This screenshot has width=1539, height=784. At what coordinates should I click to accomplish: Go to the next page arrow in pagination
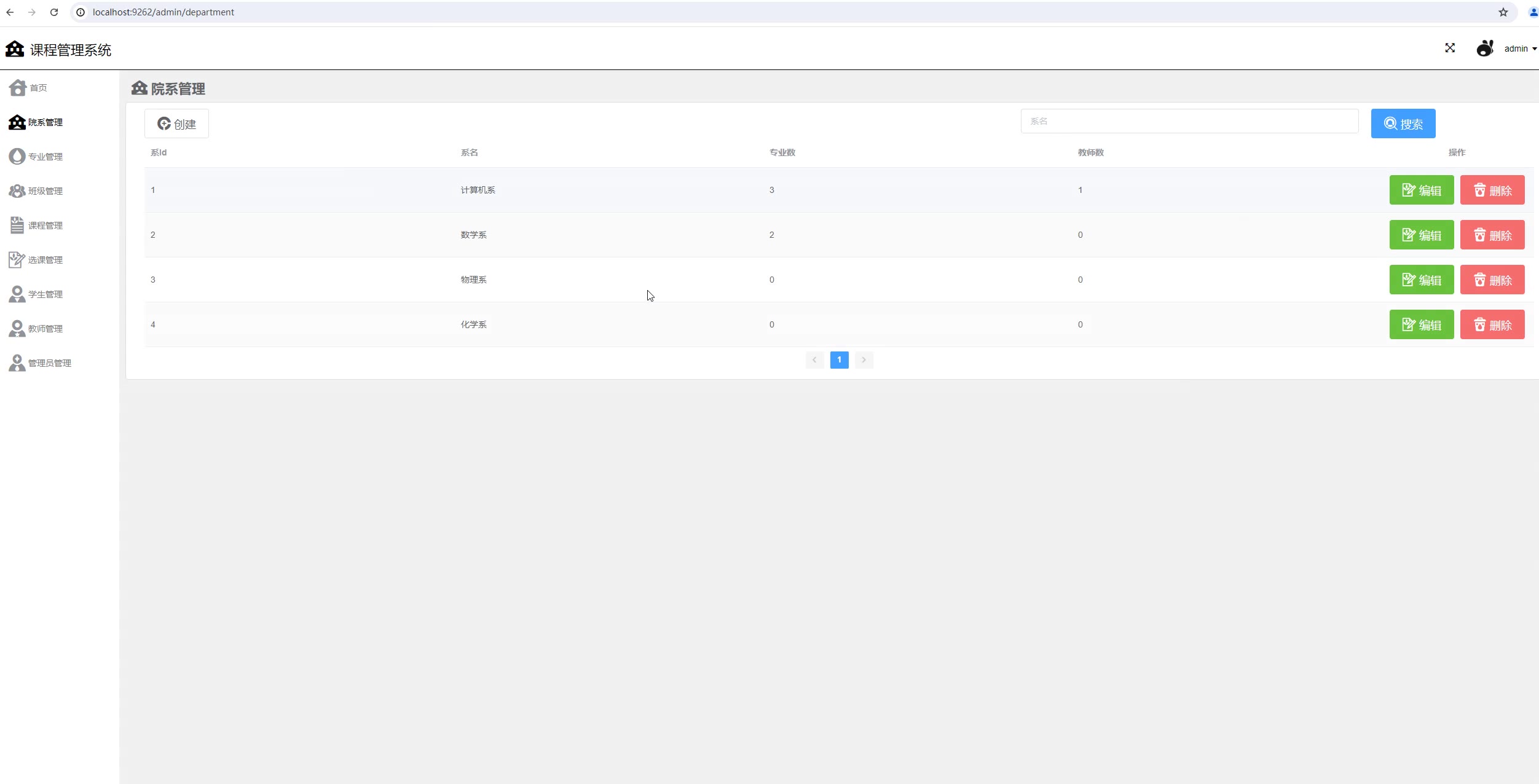[x=864, y=360]
